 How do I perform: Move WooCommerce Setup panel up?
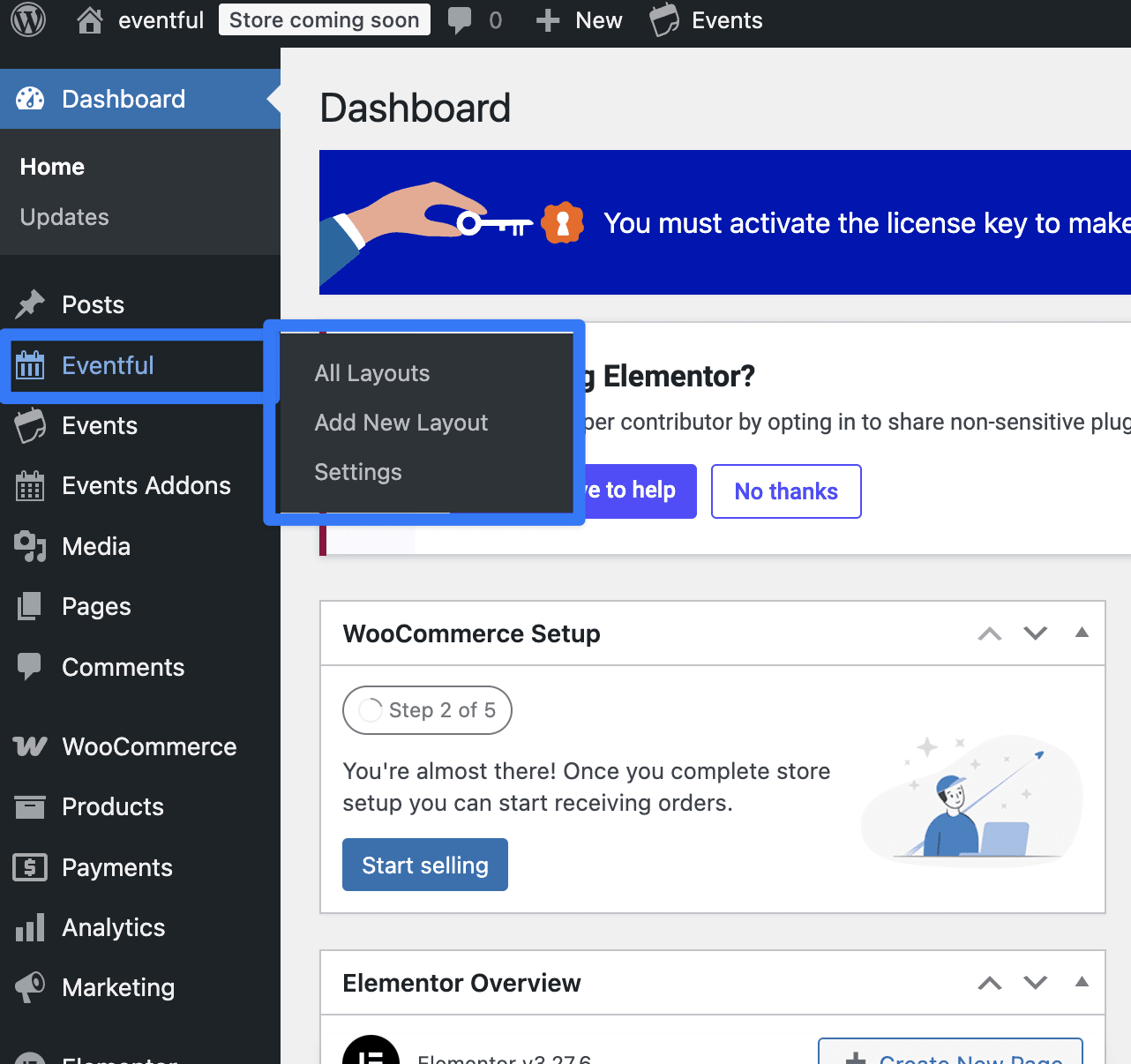(x=990, y=633)
